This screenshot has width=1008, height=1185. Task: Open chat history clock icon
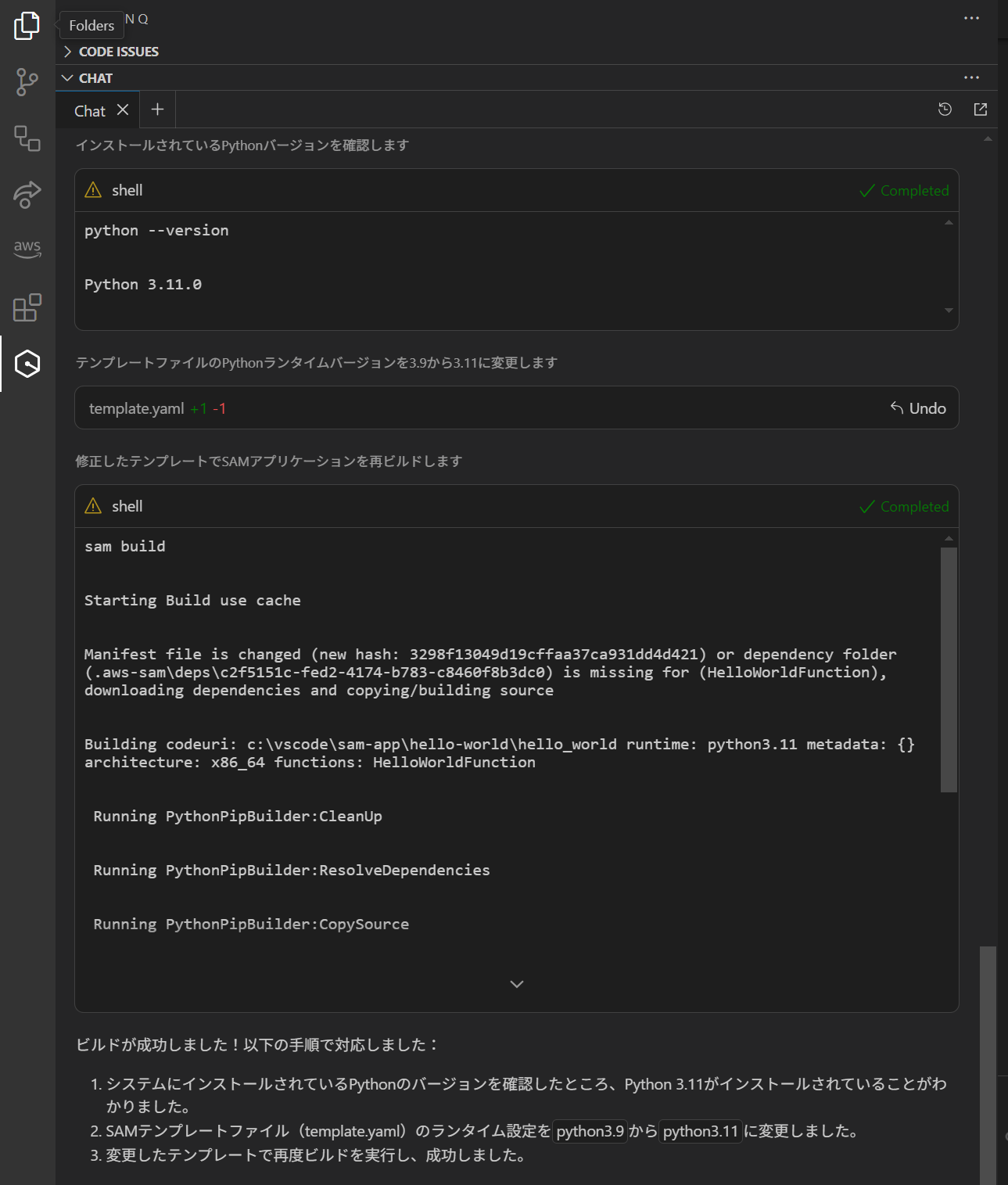click(945, 110)
